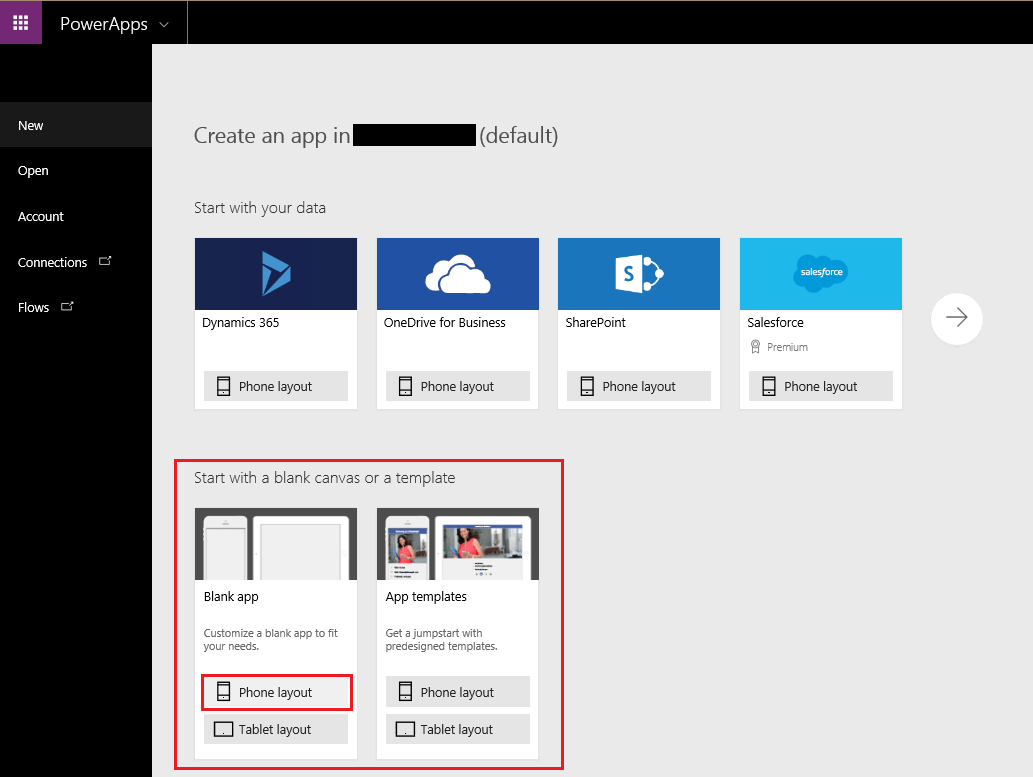Click the Blank app preview thumbnail
The image size is (1033, 777).
coord(275,543)
